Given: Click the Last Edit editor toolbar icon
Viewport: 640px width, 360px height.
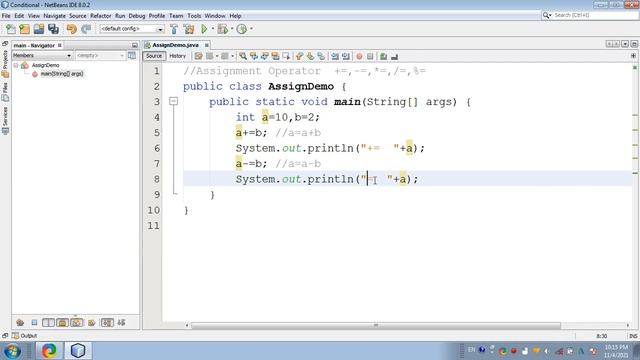Looking at the screenshot, I should click(x=198, y=56).
